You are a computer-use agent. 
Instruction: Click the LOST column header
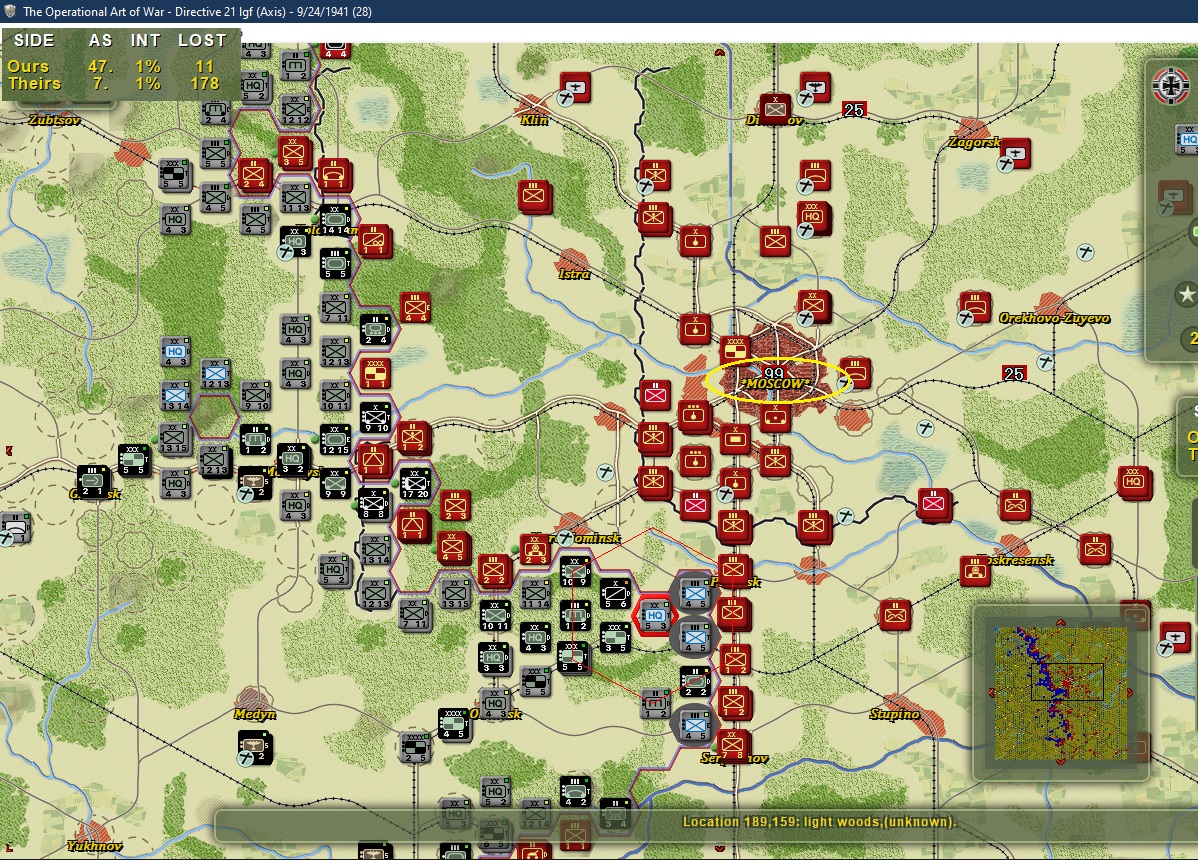pyautogui.click(x=202, y=40)
